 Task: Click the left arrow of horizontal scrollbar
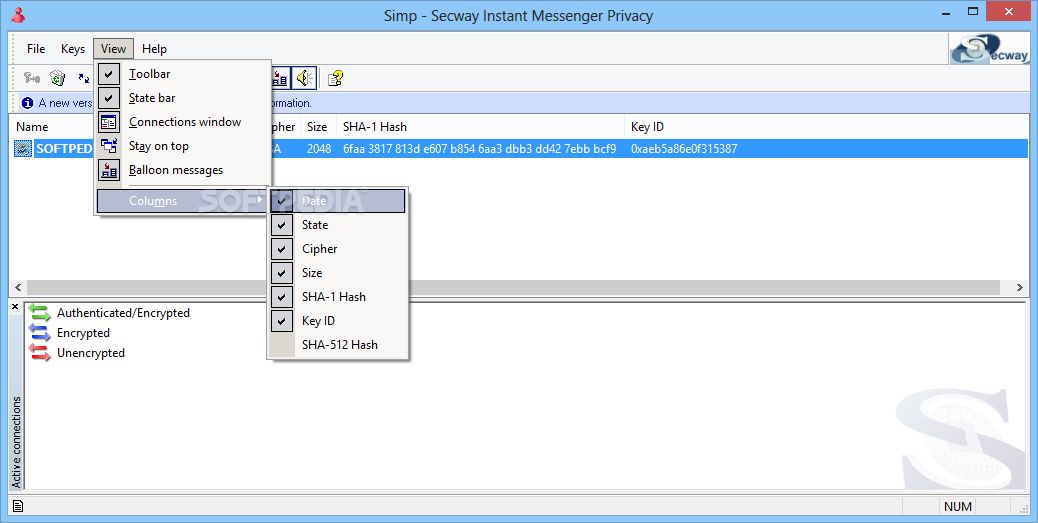click(18, 287)
